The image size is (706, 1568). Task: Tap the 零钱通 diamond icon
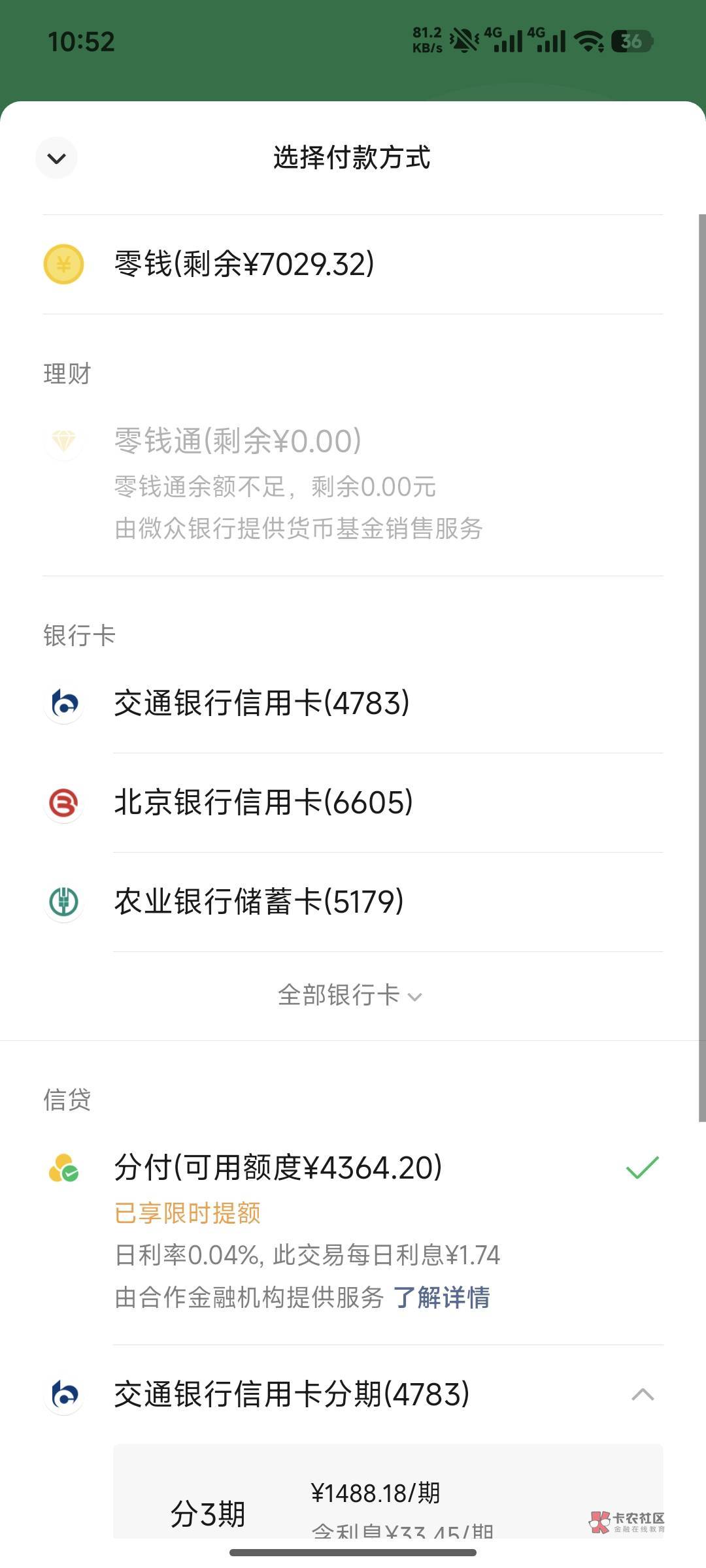(x=63, y=441)
